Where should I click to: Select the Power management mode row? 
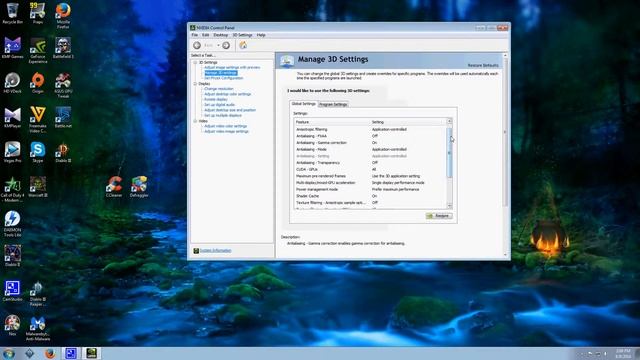(371, 189)
